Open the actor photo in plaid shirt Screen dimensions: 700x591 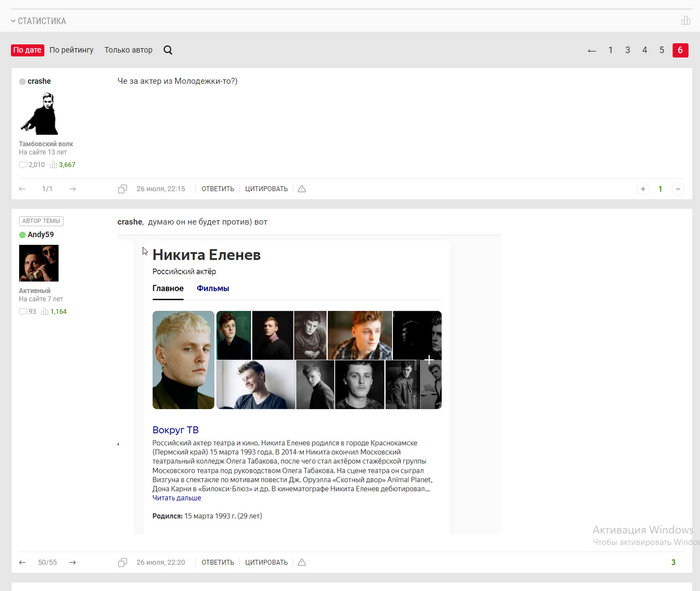360,335
